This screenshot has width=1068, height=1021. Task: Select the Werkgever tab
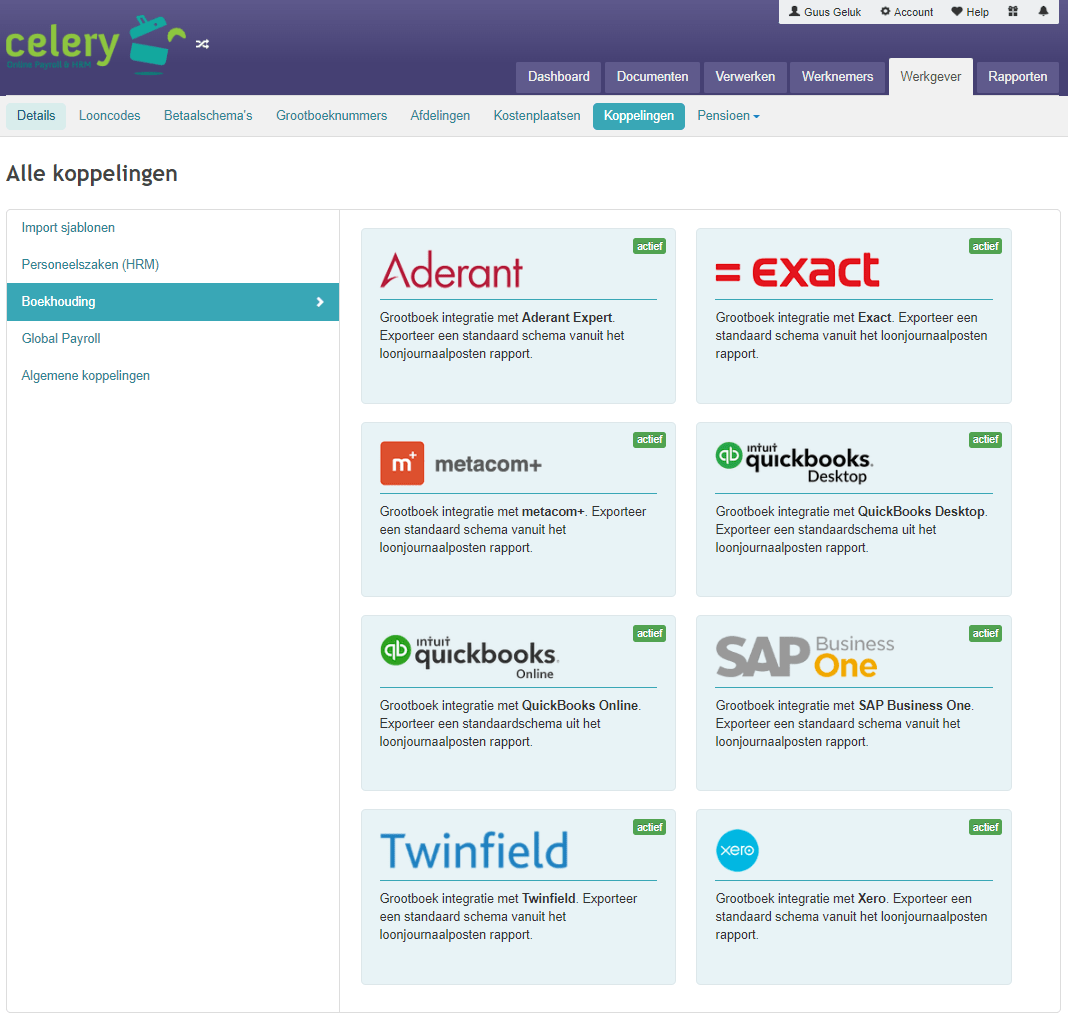point(930,77)
